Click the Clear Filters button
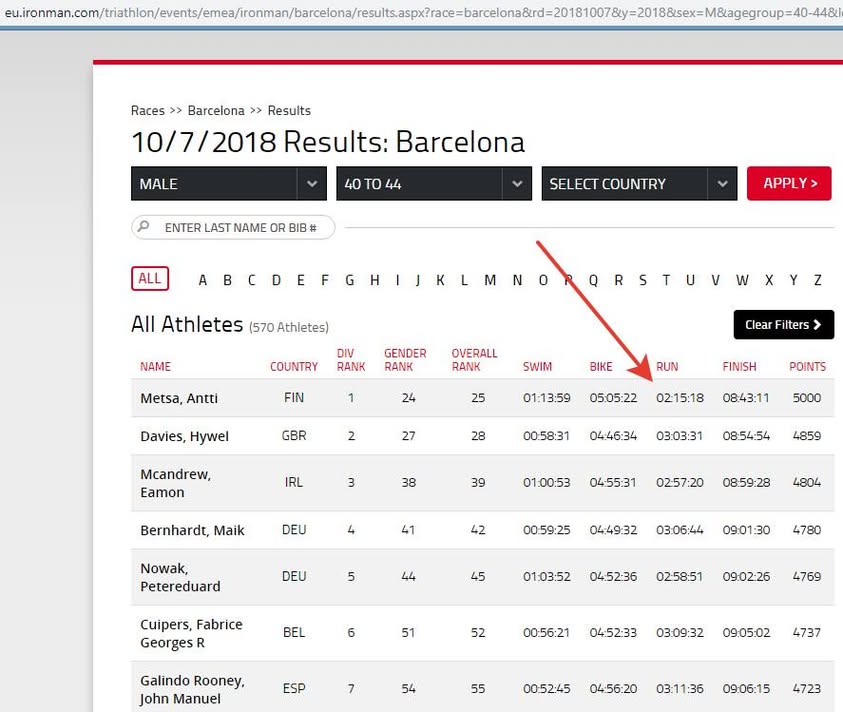The image size is (843, 712). point(783,325)
